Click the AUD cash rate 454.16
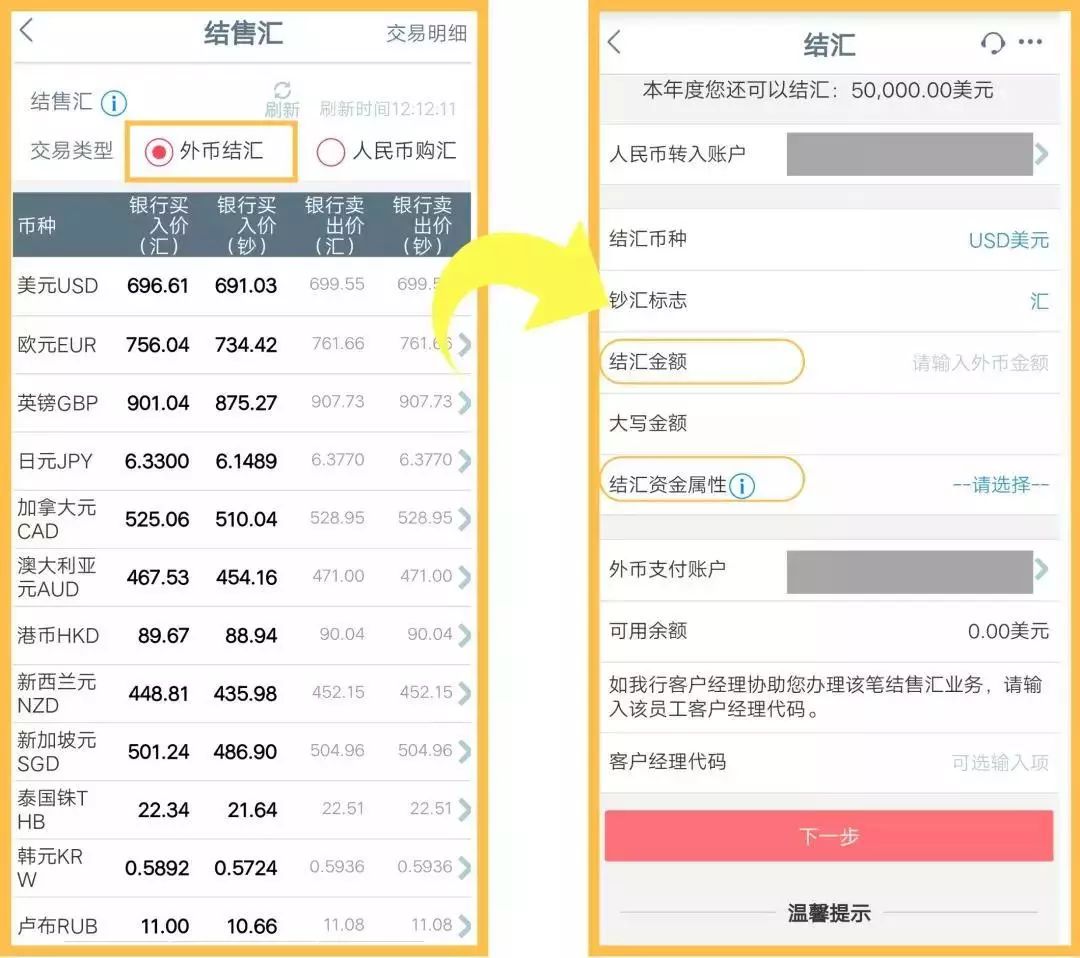 coord(247,577)
